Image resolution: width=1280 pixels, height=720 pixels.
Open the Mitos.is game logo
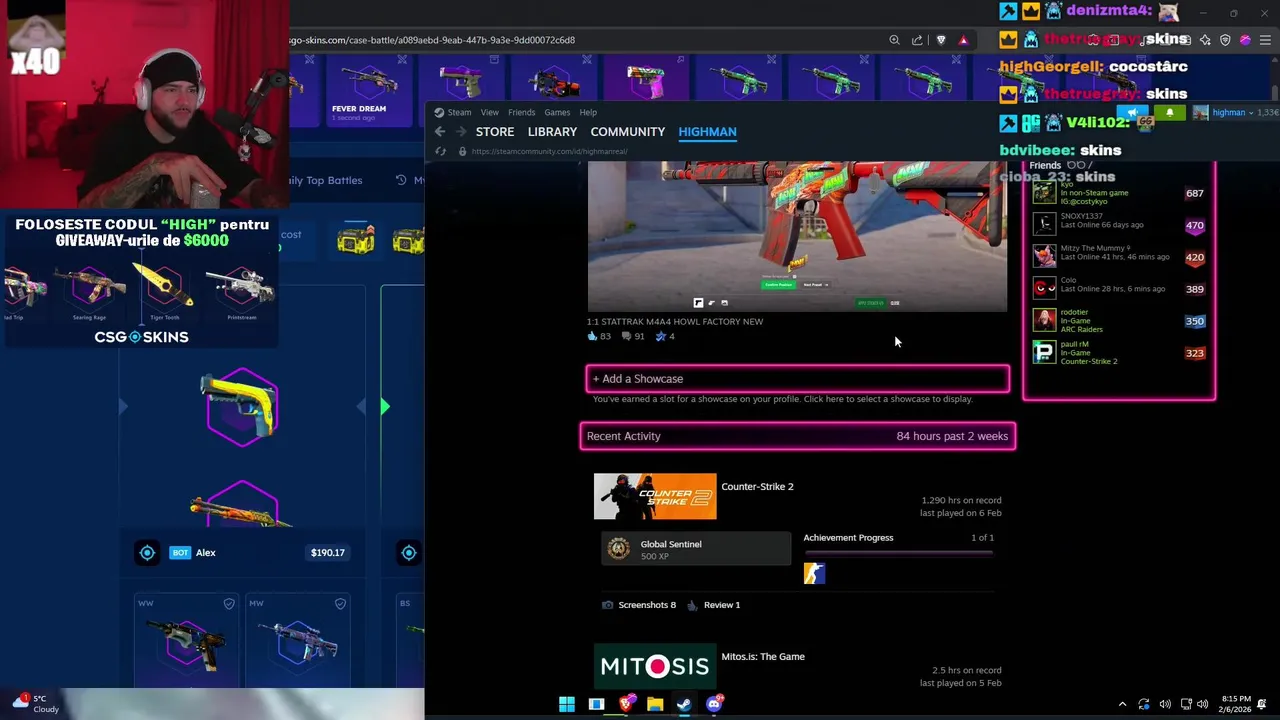pyautogui.click(x=655, y=666)
